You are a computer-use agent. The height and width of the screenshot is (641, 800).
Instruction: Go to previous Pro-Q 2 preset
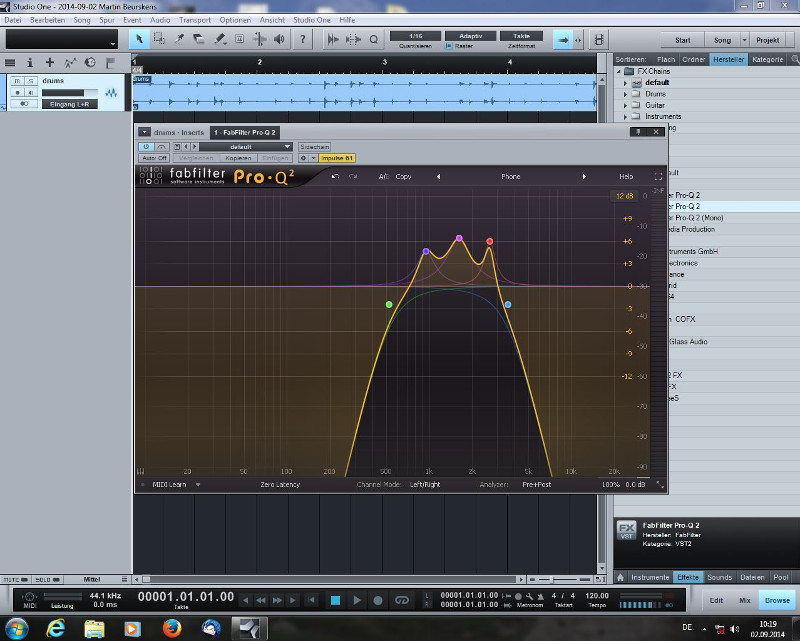[438, 177]
